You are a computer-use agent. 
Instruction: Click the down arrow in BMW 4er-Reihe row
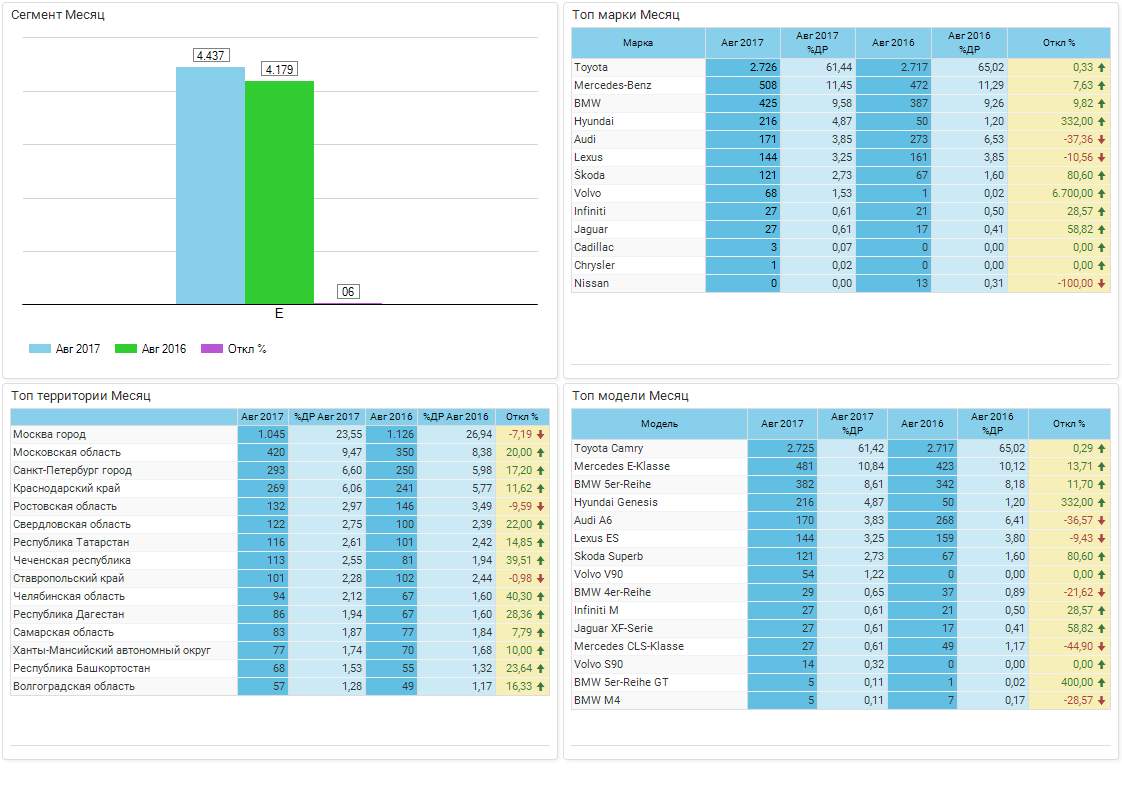1101,593
